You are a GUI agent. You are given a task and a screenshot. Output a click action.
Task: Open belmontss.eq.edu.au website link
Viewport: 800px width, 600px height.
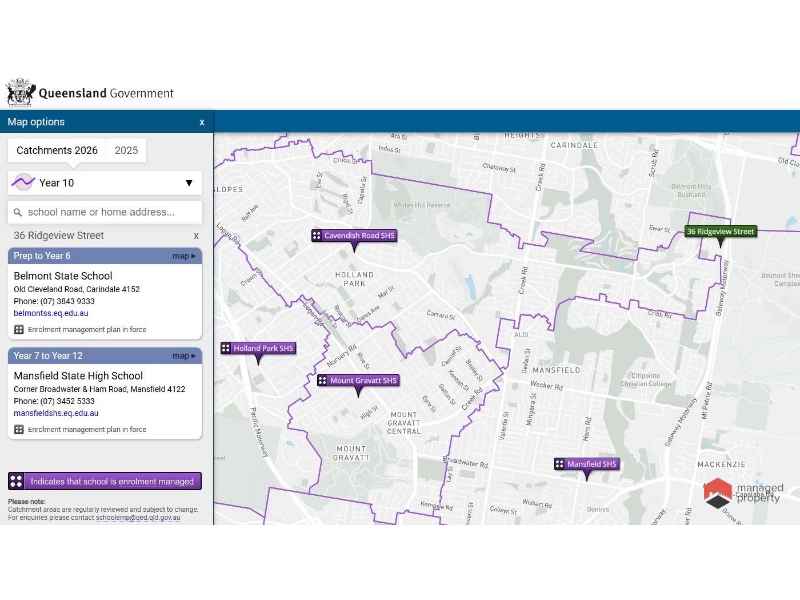(x=51, y=313)
